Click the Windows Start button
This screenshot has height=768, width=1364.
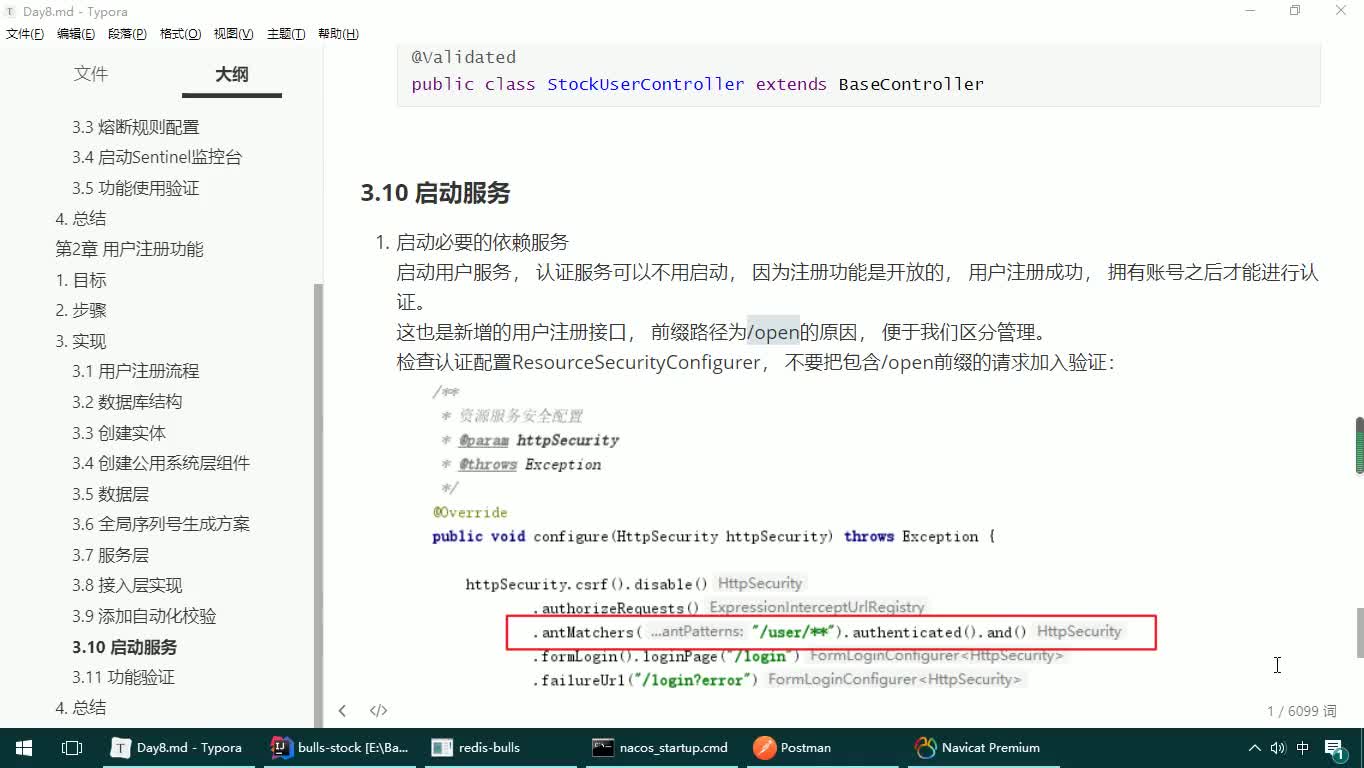coord(24,747)
